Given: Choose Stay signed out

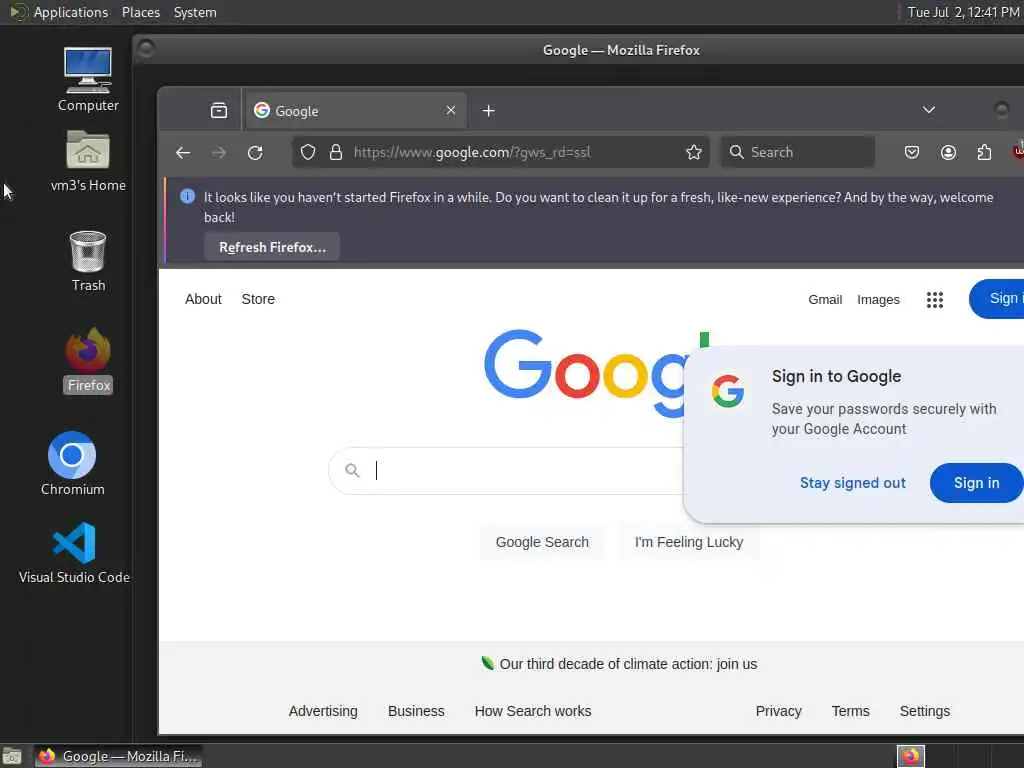Looking at the screenshot, I should click(852, 483).
